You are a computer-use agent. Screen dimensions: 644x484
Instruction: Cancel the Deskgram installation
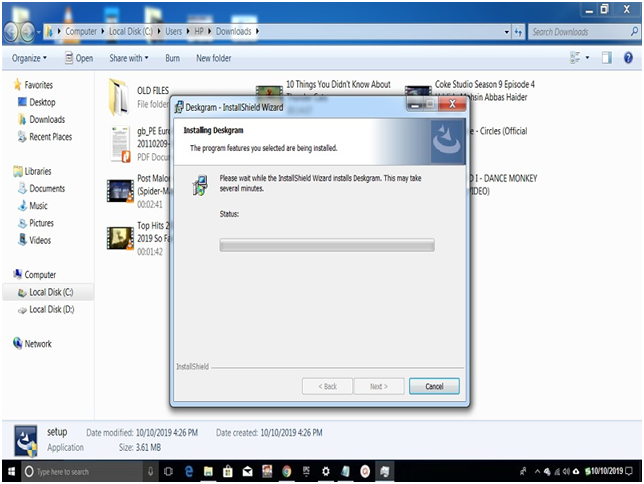coord(434,386)
